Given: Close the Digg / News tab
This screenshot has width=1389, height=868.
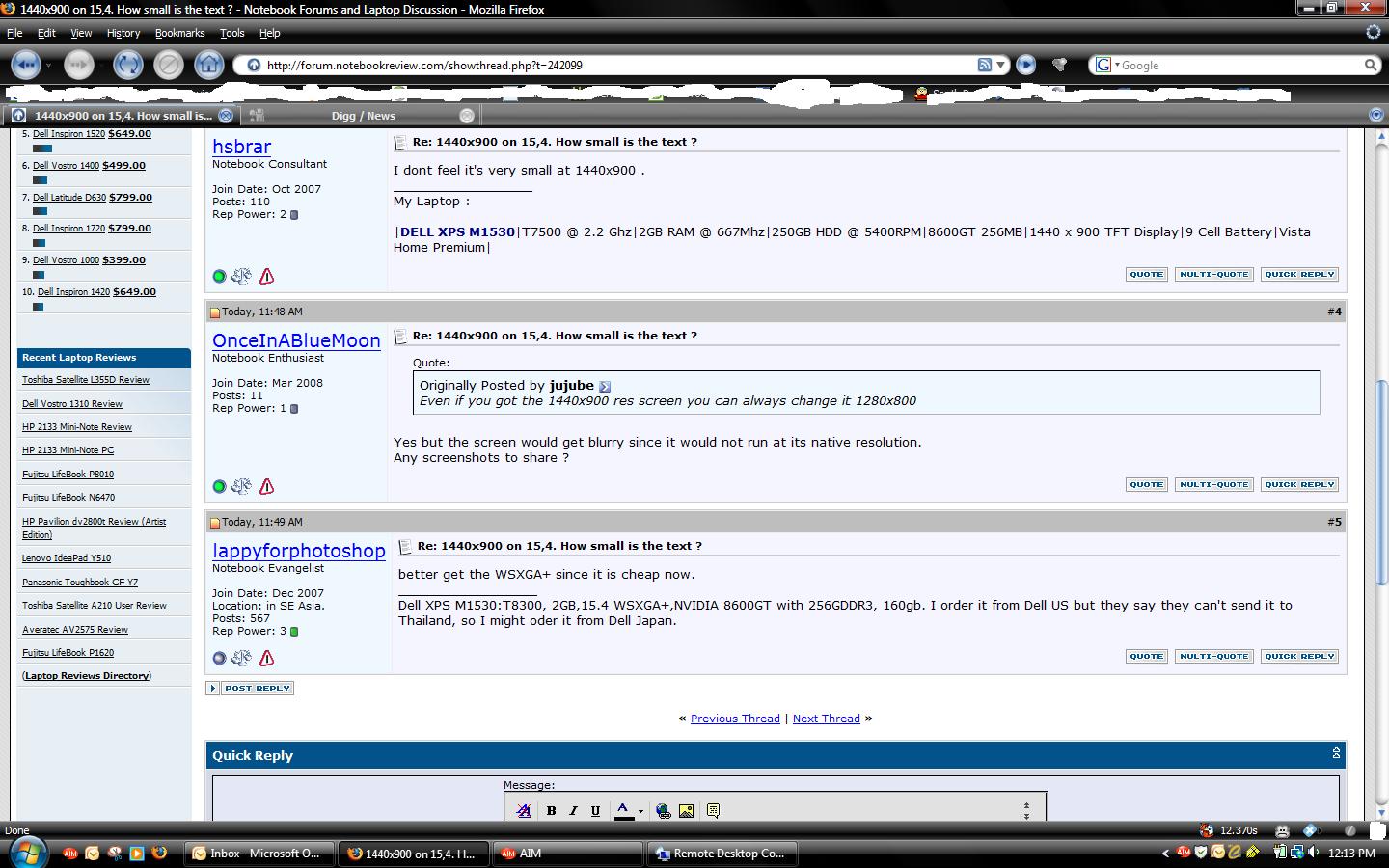Looking at the screenshot, I should [467, 115].
